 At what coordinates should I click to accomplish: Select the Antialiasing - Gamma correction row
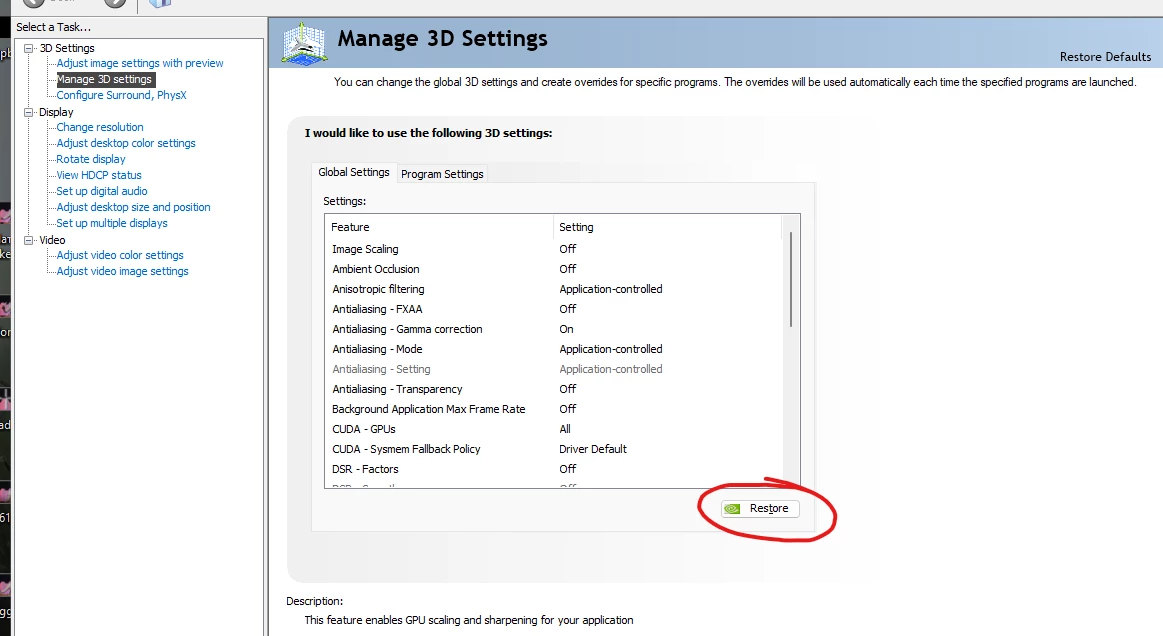[x=553, y=330]
